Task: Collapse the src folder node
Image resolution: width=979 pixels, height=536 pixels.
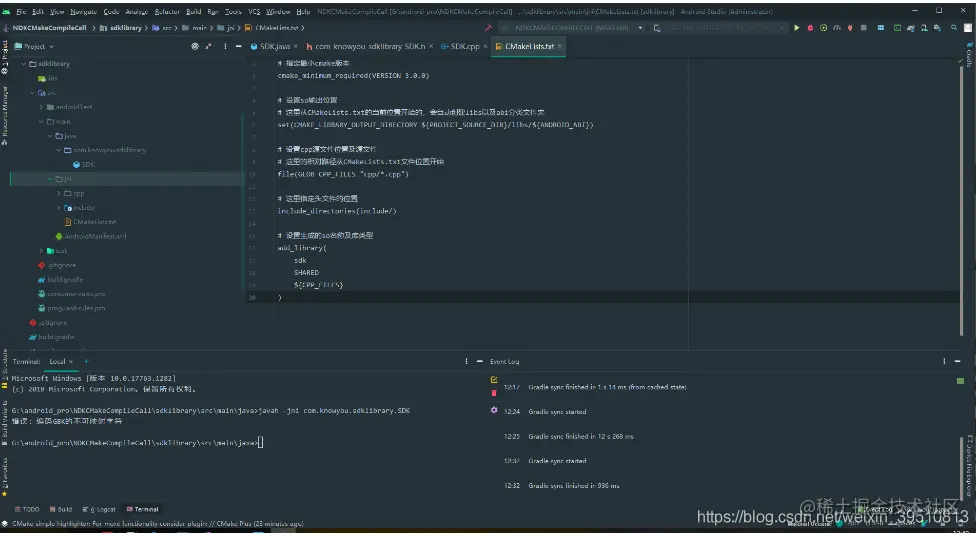Action: (32, 92)
